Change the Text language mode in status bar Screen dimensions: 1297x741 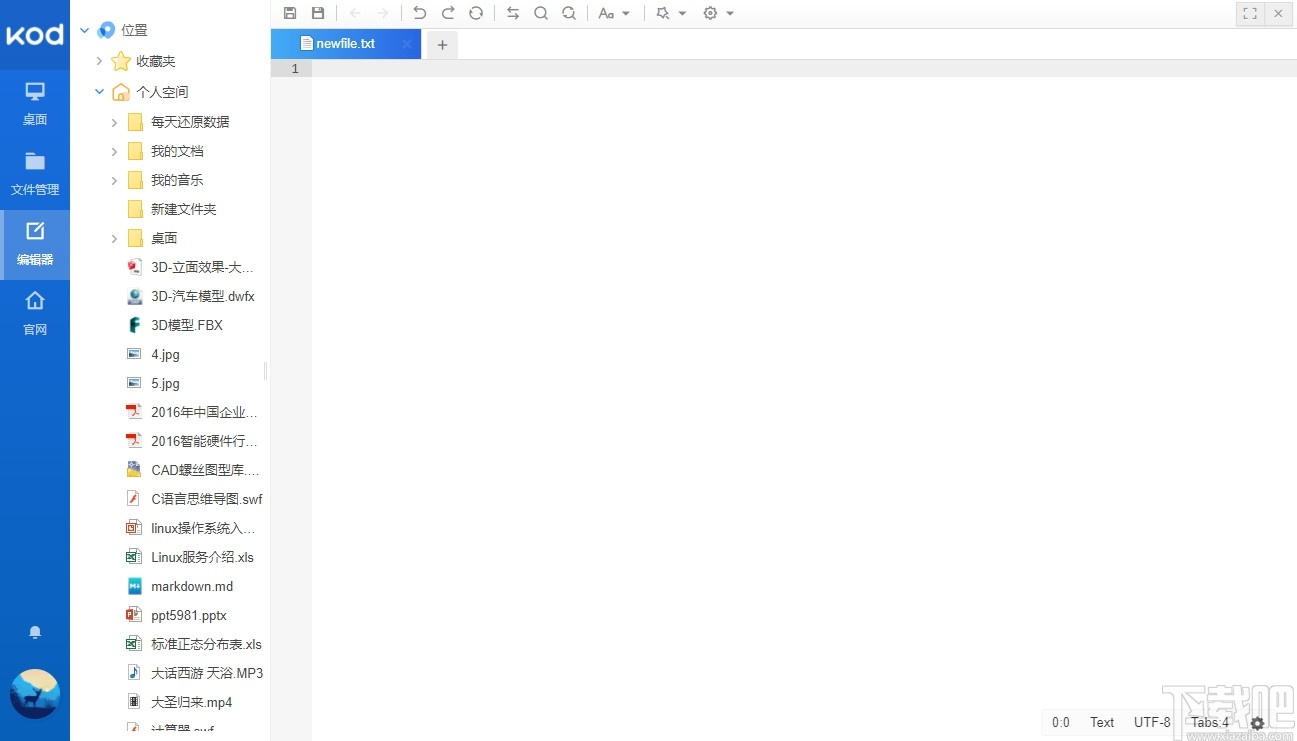pos(1102,722)
